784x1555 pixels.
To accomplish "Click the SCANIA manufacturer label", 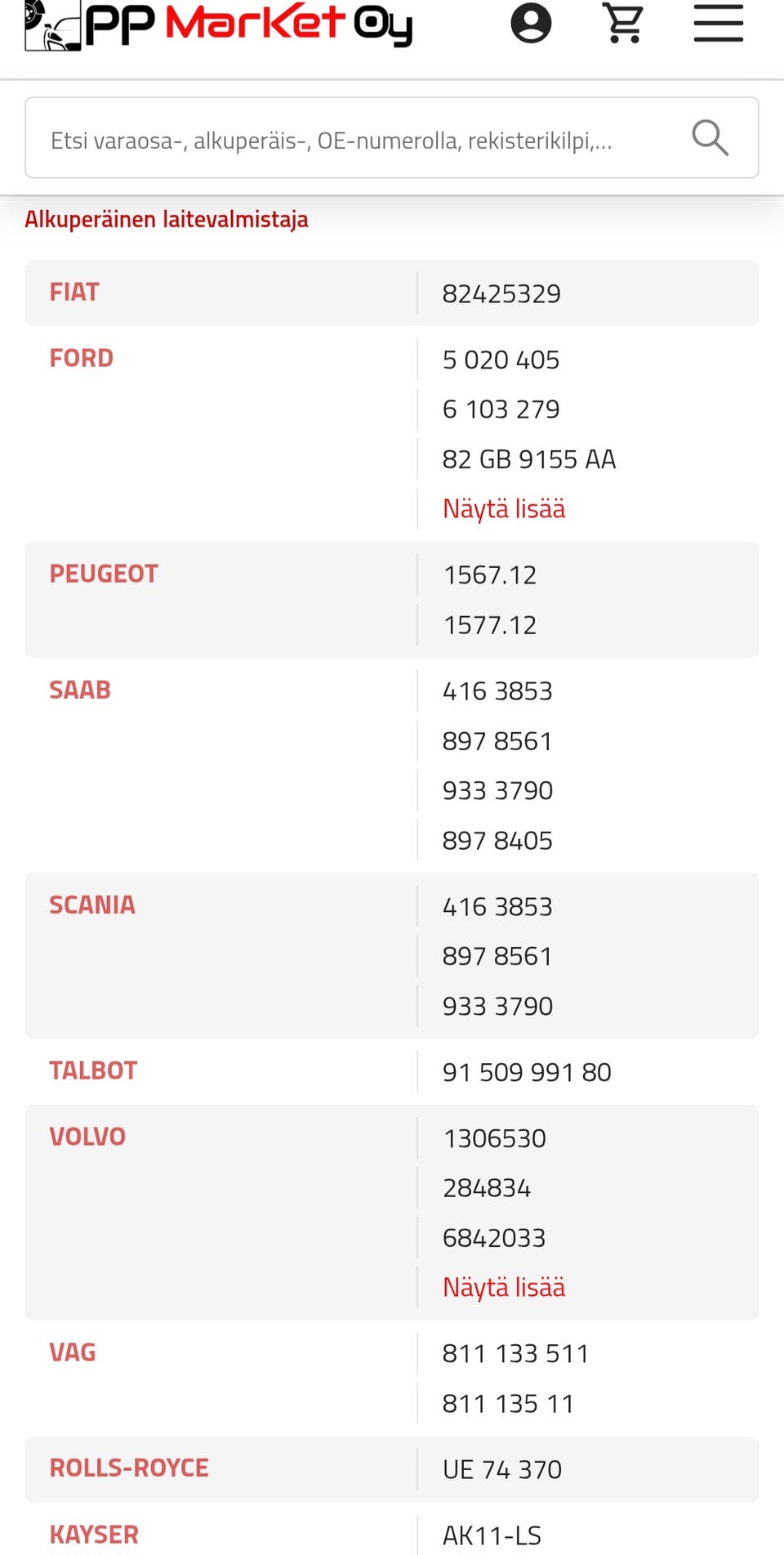I will pos(92,905).
